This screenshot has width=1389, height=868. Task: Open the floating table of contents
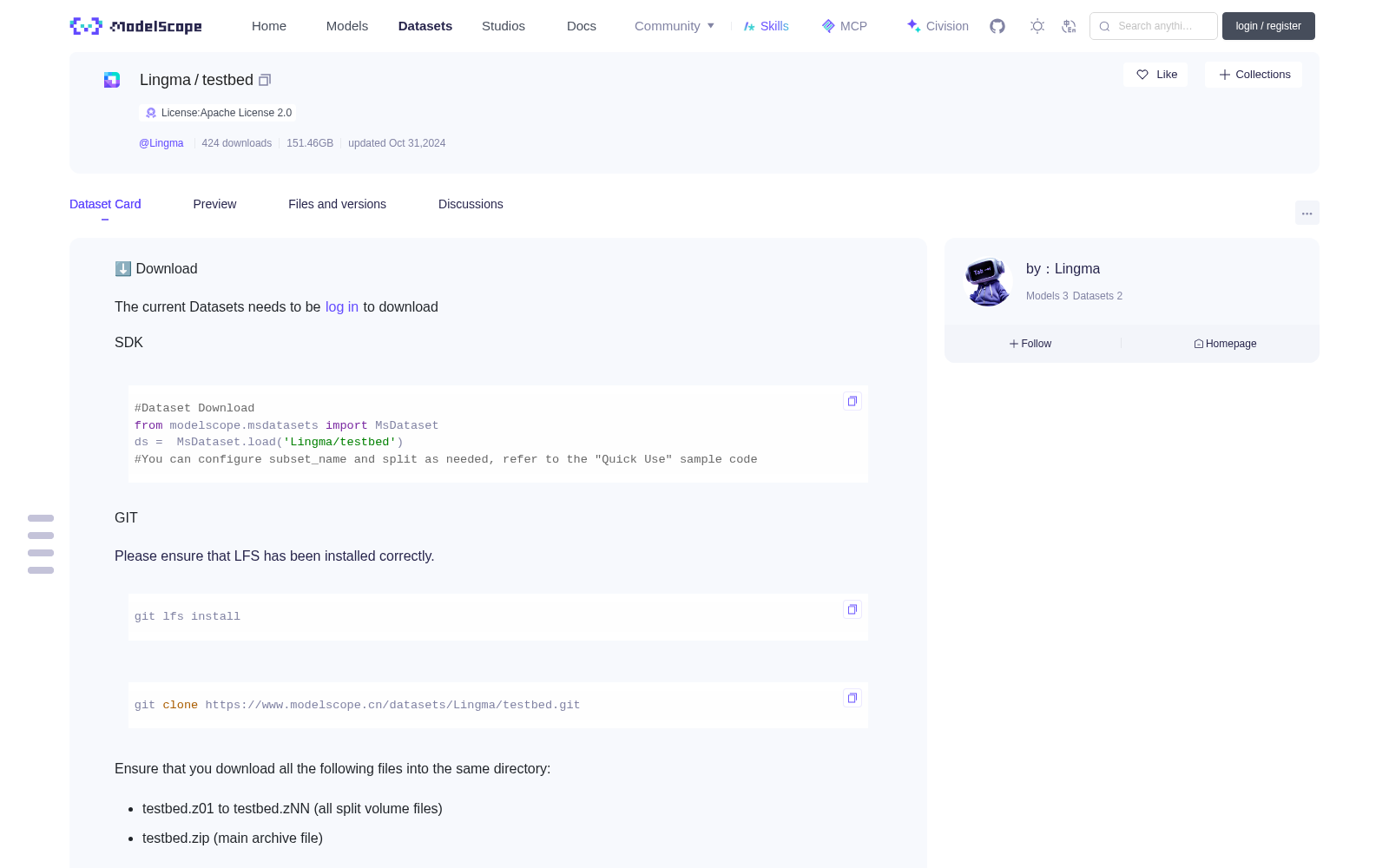pos(41,544)
